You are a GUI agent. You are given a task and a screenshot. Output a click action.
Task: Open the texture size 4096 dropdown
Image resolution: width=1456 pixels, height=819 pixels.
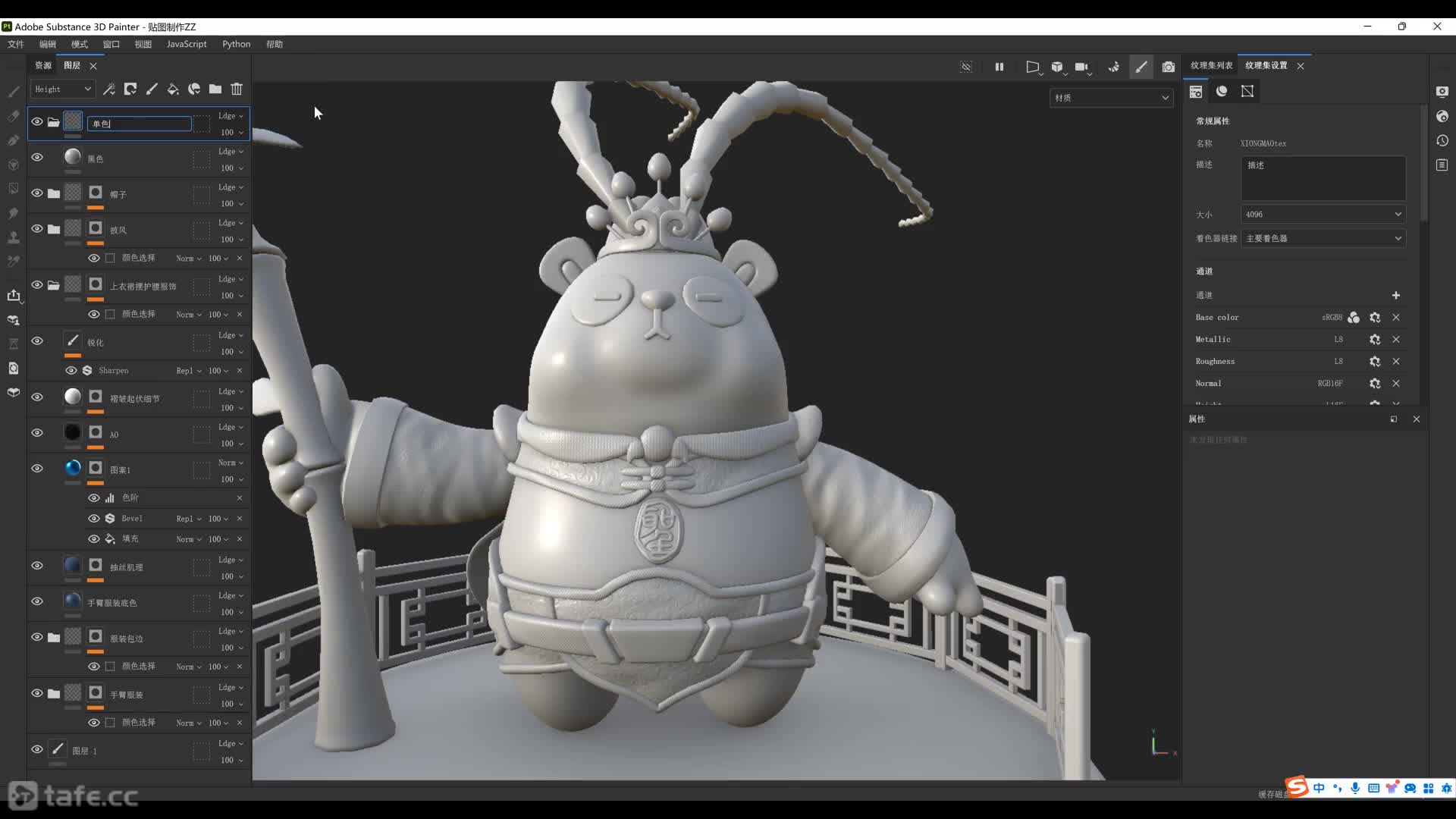[1323, 215]
